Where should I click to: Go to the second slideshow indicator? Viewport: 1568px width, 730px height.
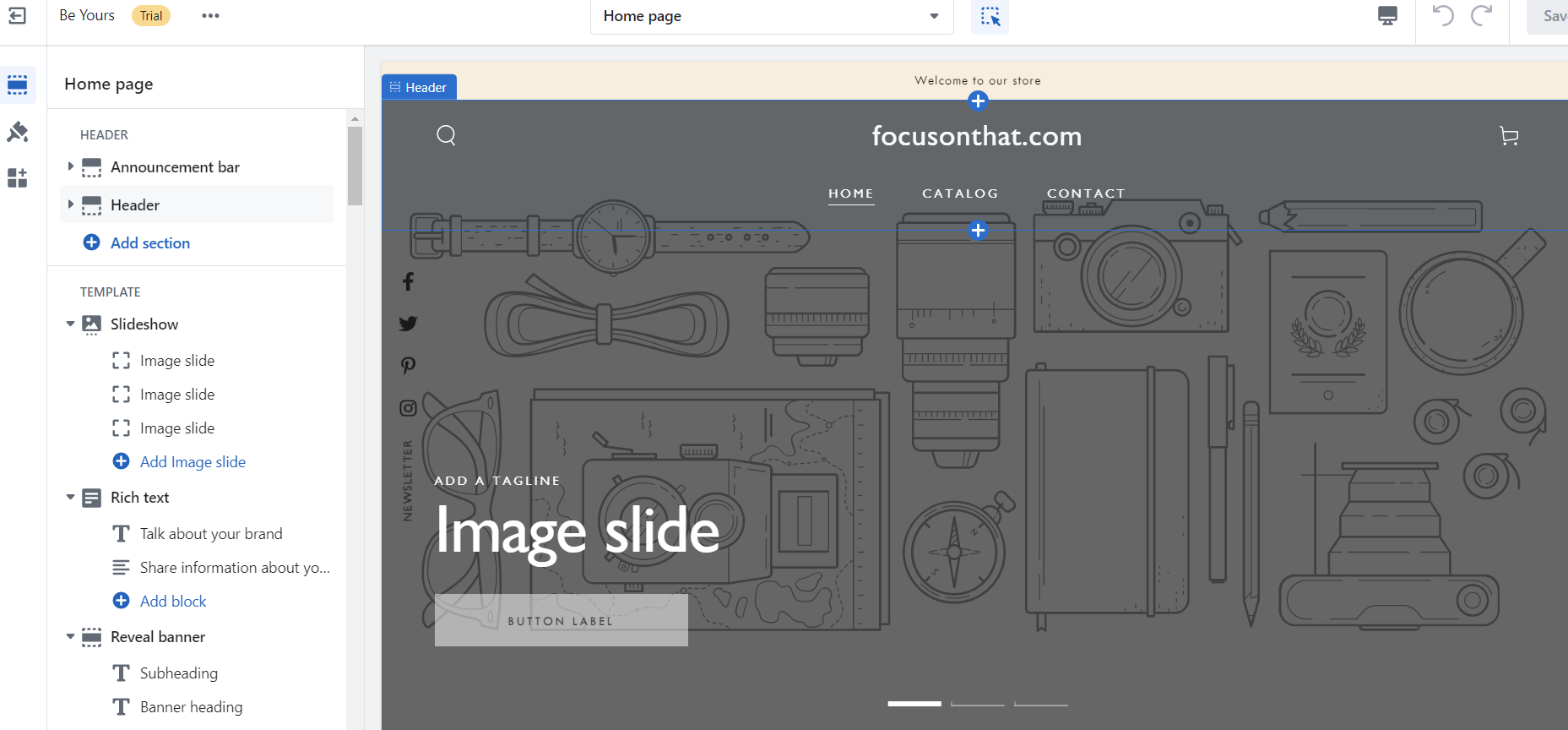tap(978, 703)
